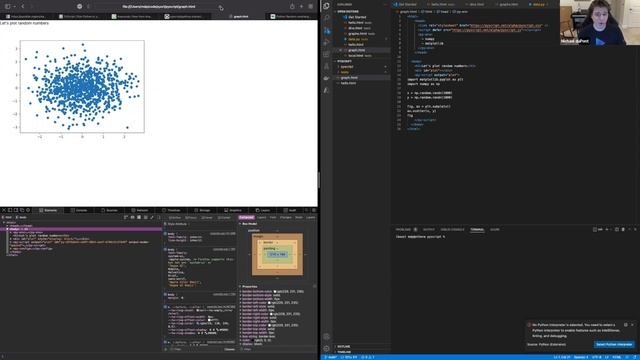Open a new Safari tab
The height and width of the screenshot is (360, 640).
tap(301, 7)
